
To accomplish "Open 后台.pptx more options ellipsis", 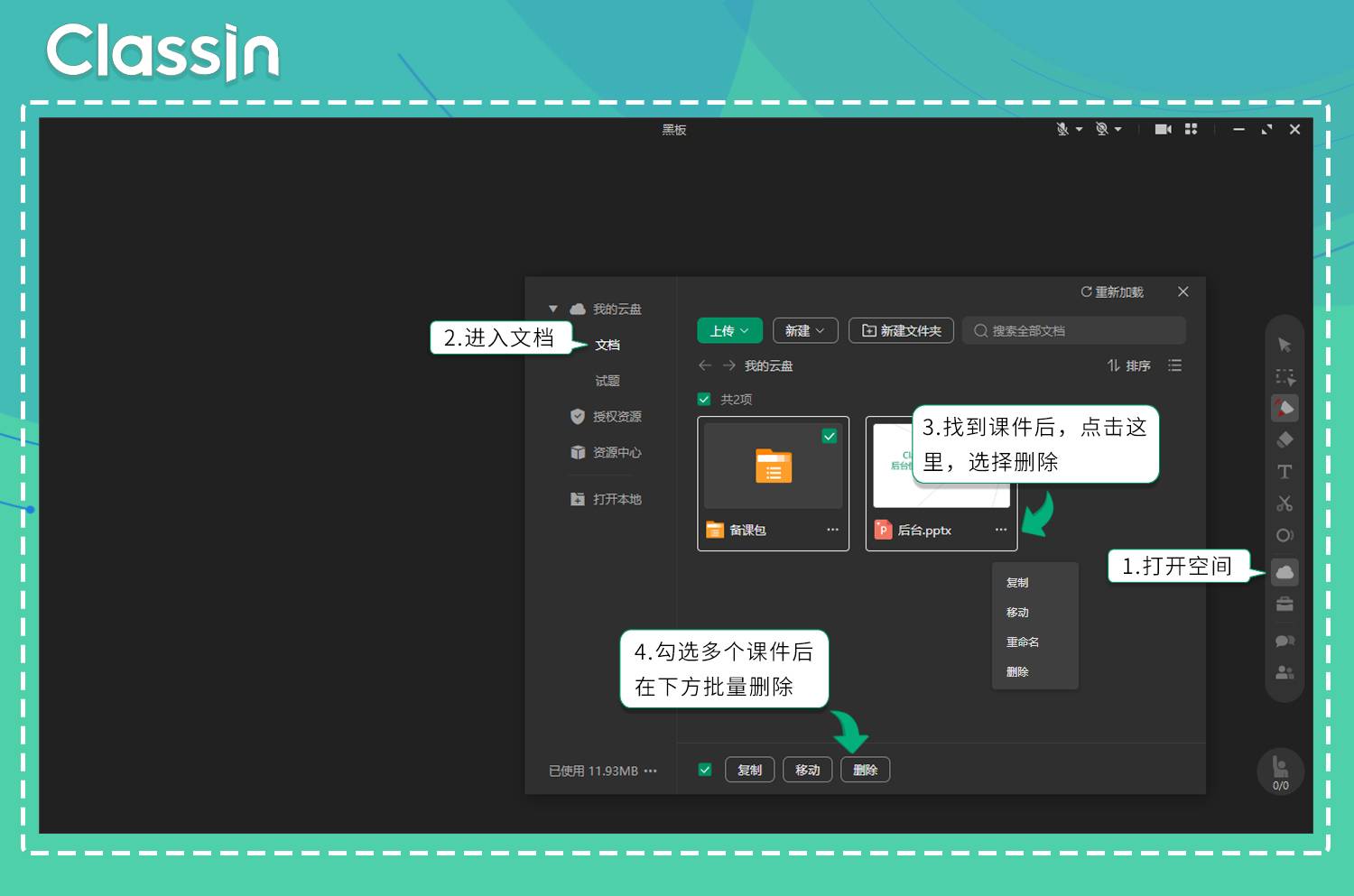I will pos(1000,530).
